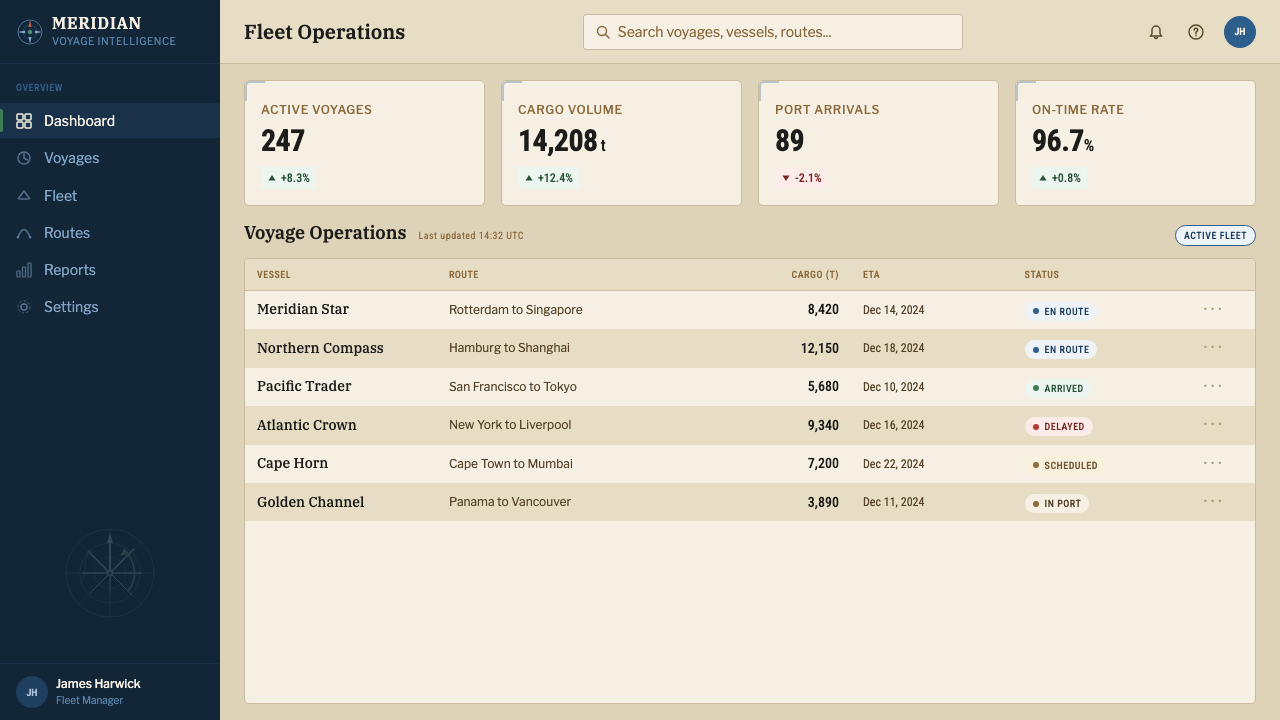Viewport: 1280px width, 720px height.
Task: Click the Fleet triangle icon
Action: [24, 196]
